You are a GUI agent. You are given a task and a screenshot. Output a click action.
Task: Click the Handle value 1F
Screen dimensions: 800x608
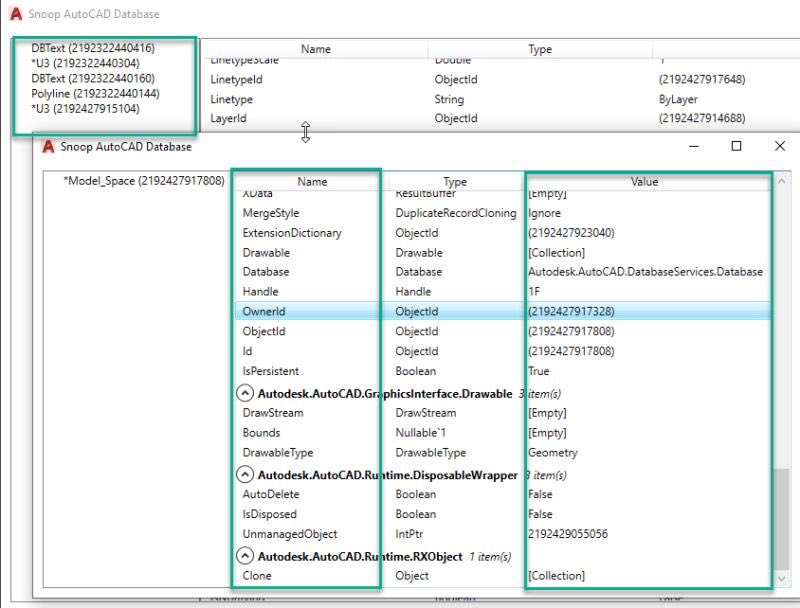pos(534,292)
